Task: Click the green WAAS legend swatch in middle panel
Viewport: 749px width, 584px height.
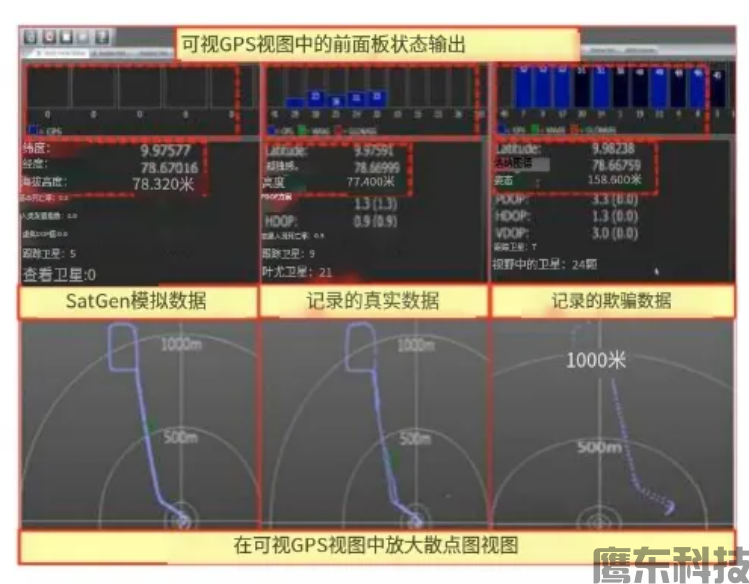Action: [x=302, y=129]
